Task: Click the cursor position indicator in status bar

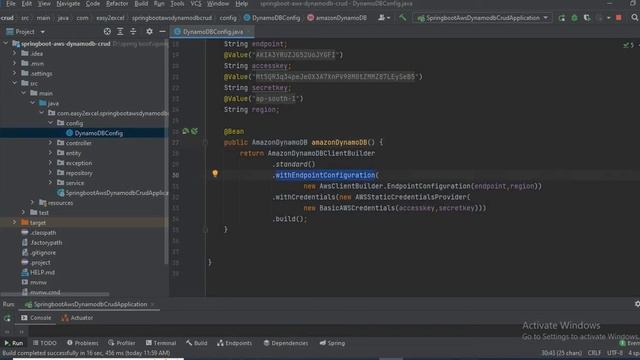Action: (x=562, y=353)
